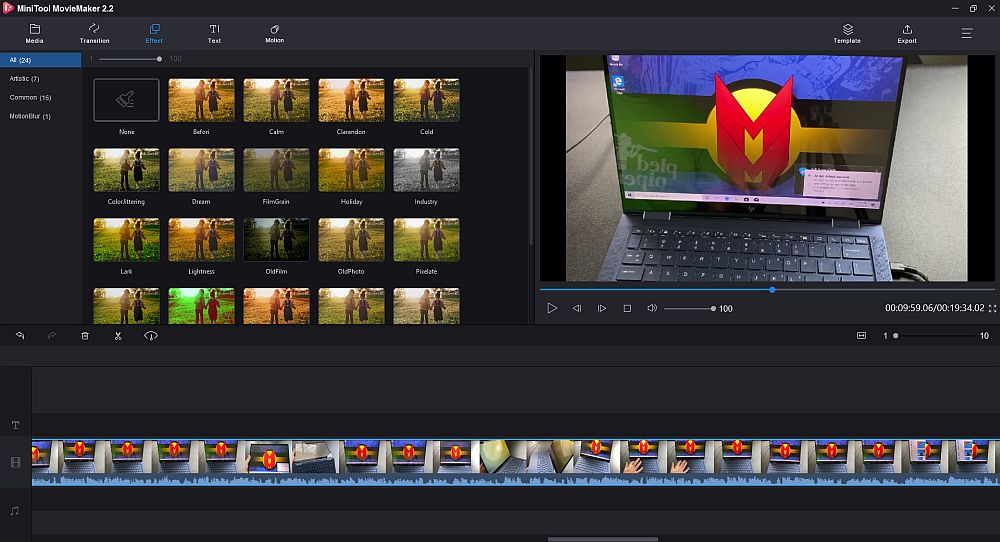Apply the Befori effect
This screenshot has height=542, width=1000.
(202, 100)
